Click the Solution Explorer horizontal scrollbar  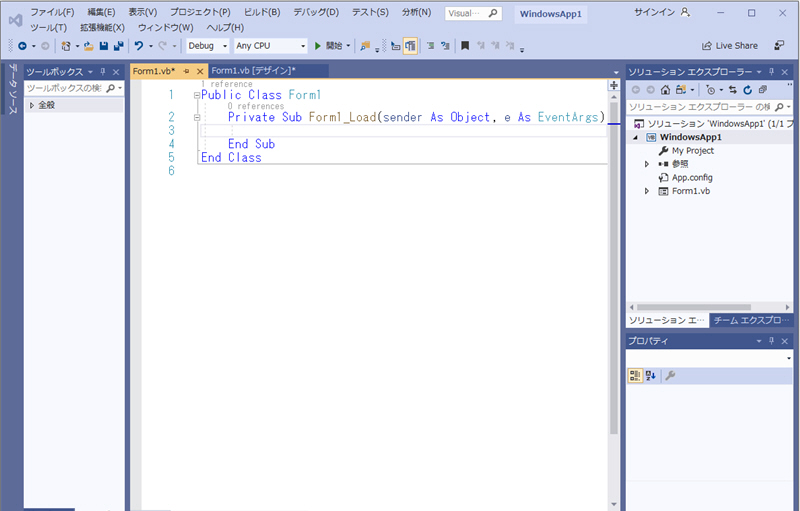[694, 307]
